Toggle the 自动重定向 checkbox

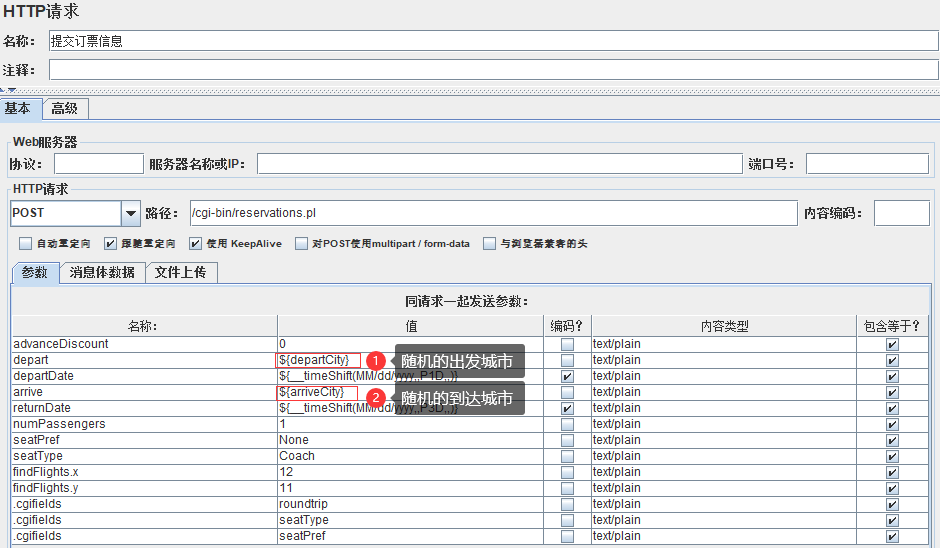pyautogui.click(x=25, y=243)
